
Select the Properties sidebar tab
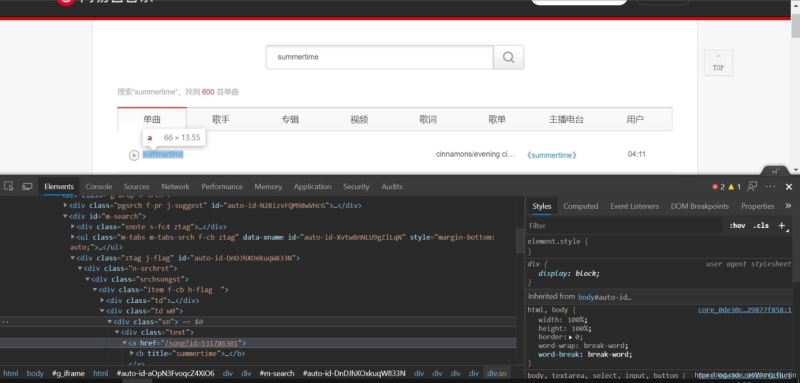pyautogui.click(x=758, y=206)
